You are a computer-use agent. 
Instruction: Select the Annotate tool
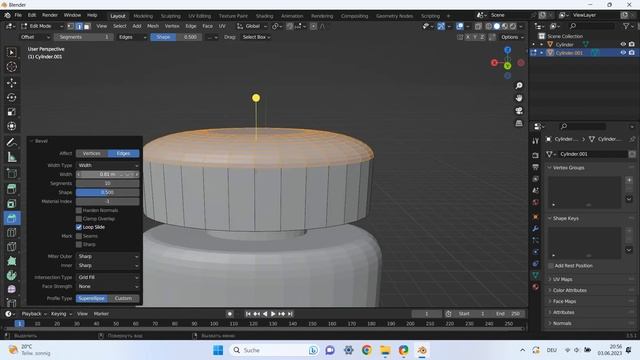(x=11, y=142)
